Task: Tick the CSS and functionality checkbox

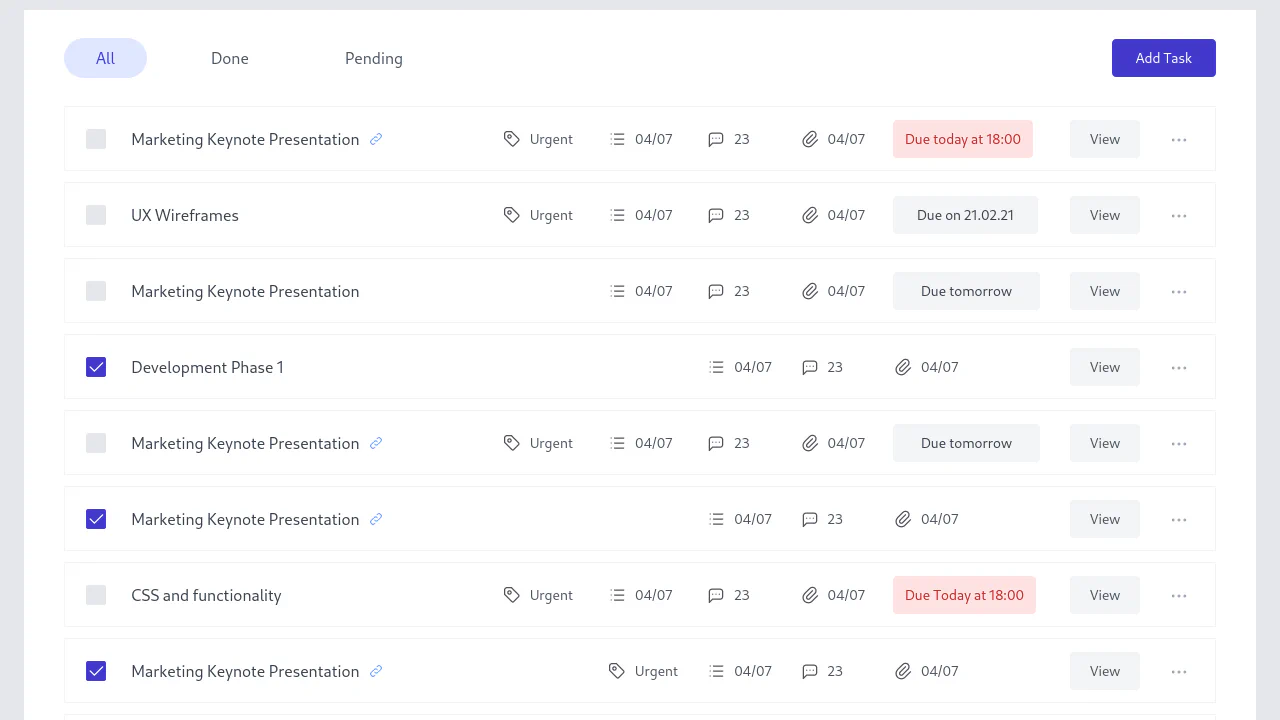Action: click(96, 595)
